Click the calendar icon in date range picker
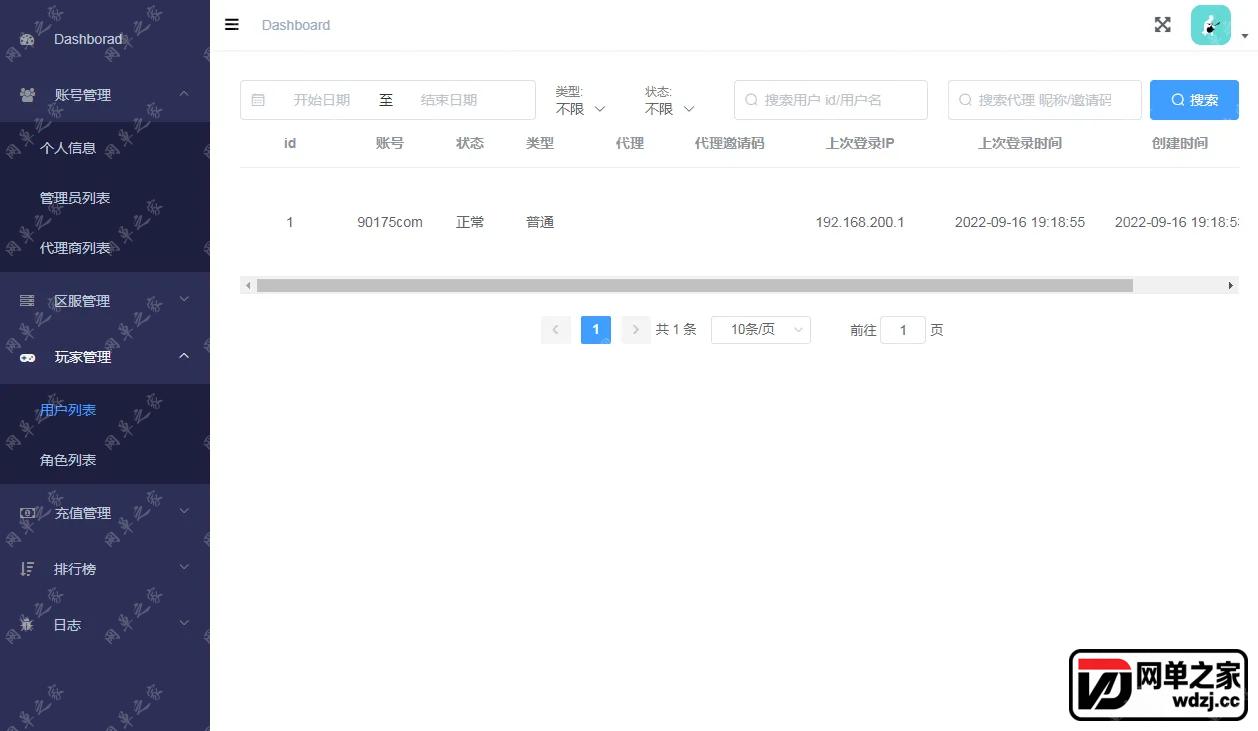The width and height of the screenshot is (1258, 731). [258, 100]
